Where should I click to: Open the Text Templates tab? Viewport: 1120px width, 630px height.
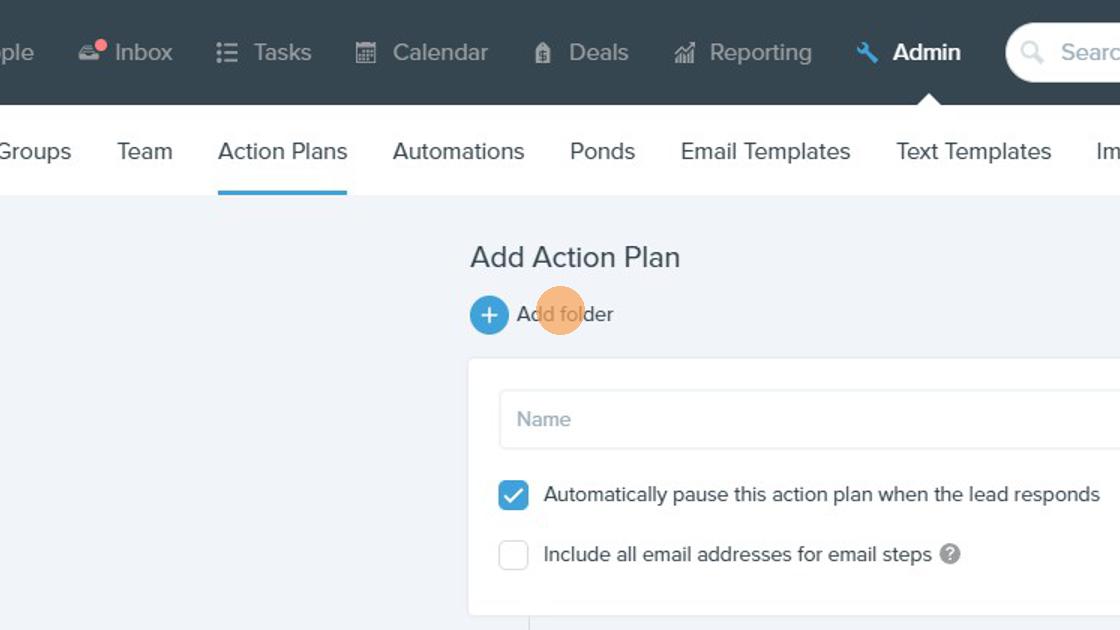pos(974,151)
